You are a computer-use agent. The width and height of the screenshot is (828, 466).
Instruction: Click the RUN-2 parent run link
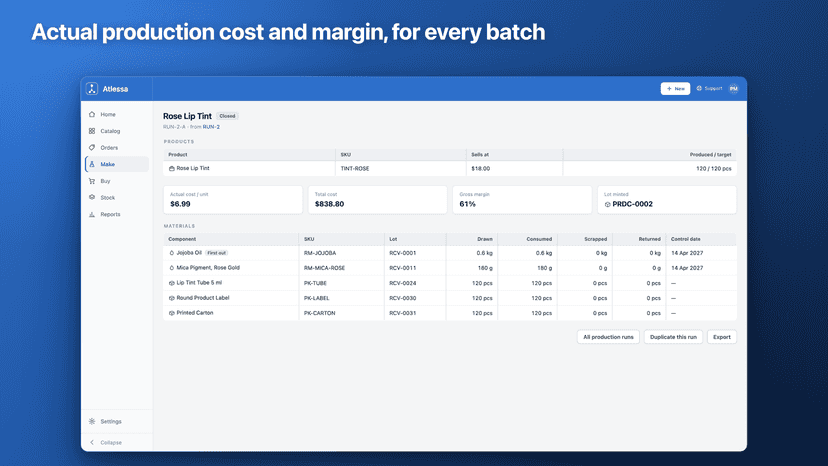(x=211, y=127)
